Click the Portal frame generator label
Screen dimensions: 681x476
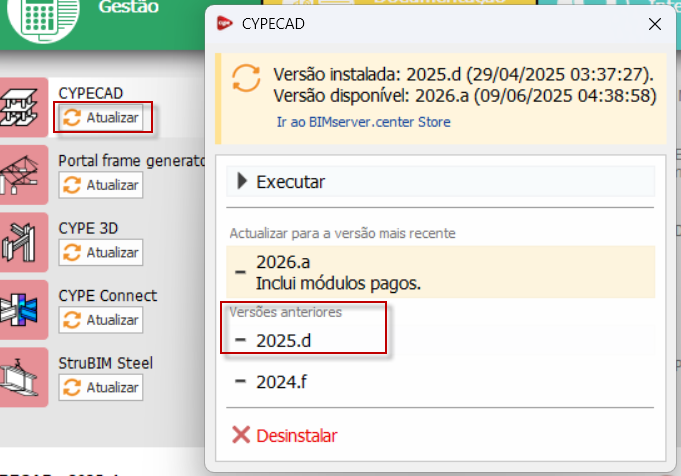132,161
